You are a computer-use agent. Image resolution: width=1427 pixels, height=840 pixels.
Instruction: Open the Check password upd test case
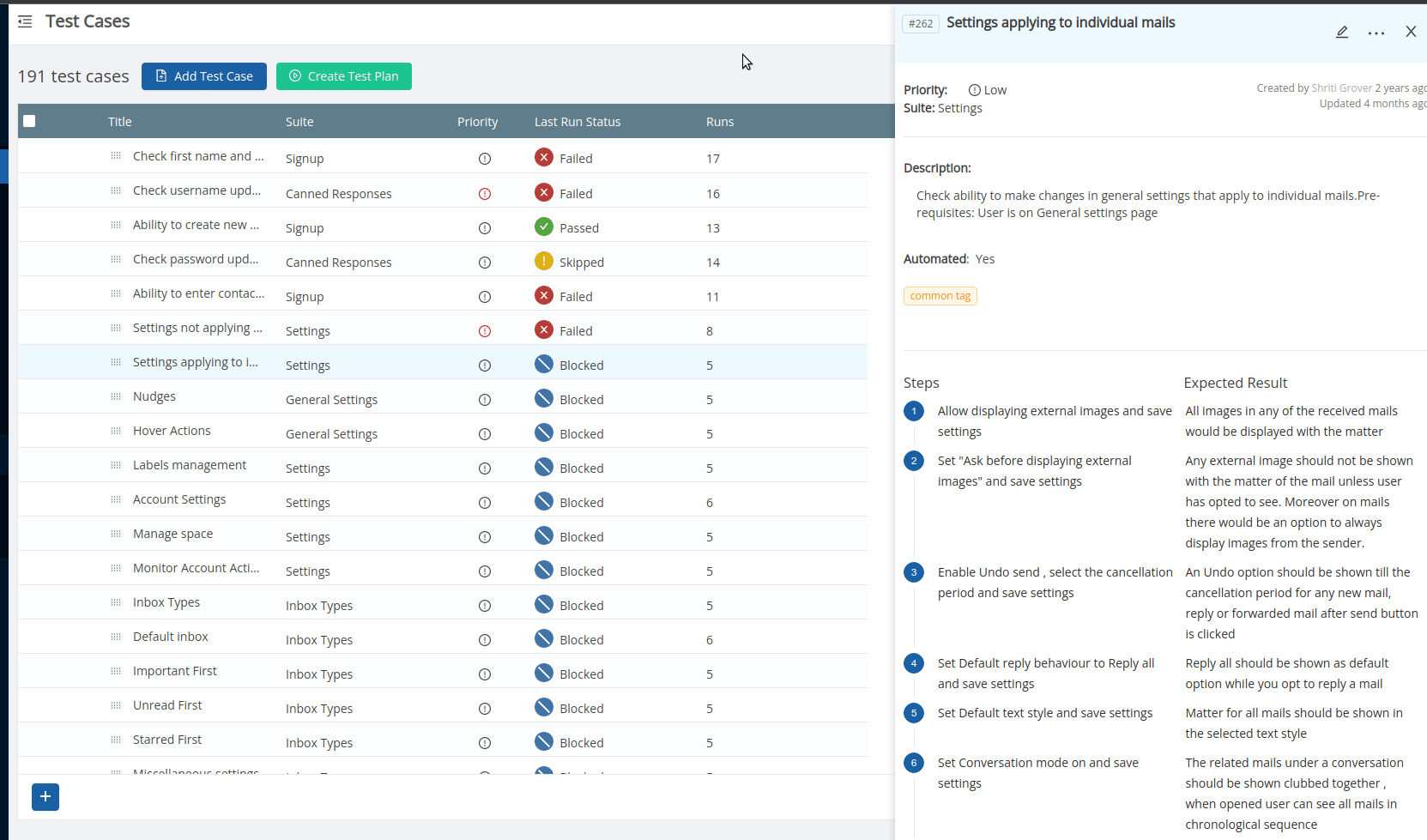(x=196, y=259)
